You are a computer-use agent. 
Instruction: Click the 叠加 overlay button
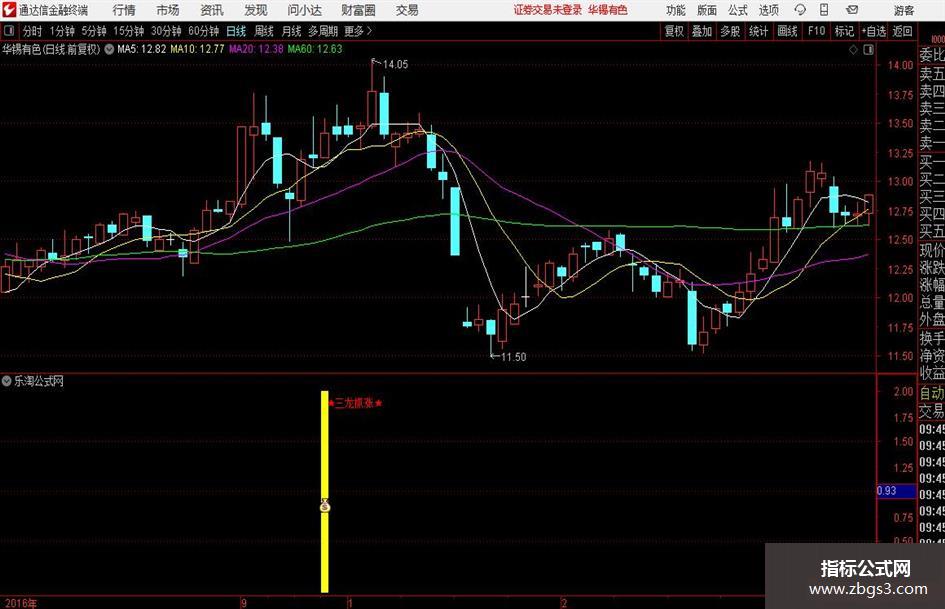pos(702,31)
